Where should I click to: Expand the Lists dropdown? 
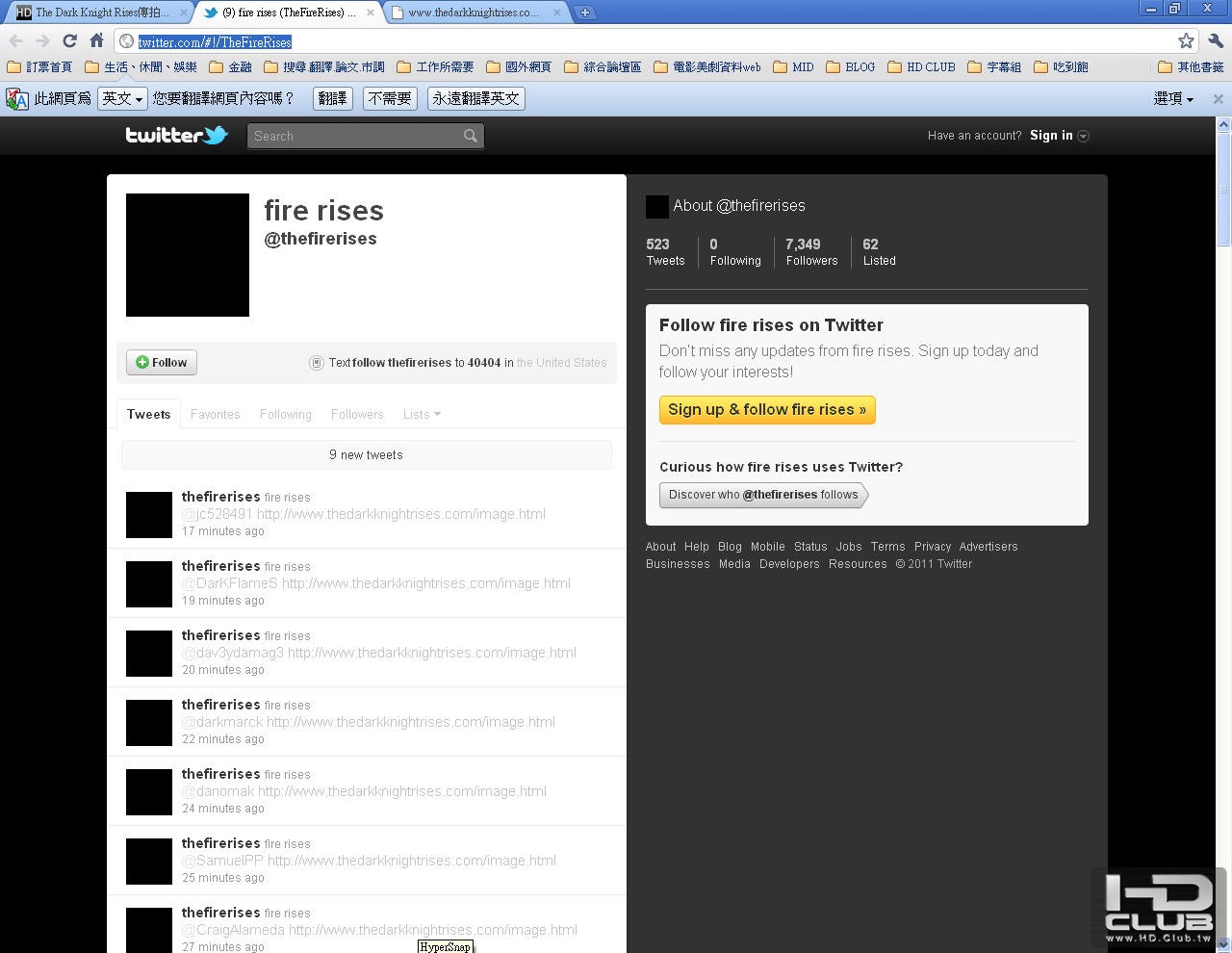point(422,414)
